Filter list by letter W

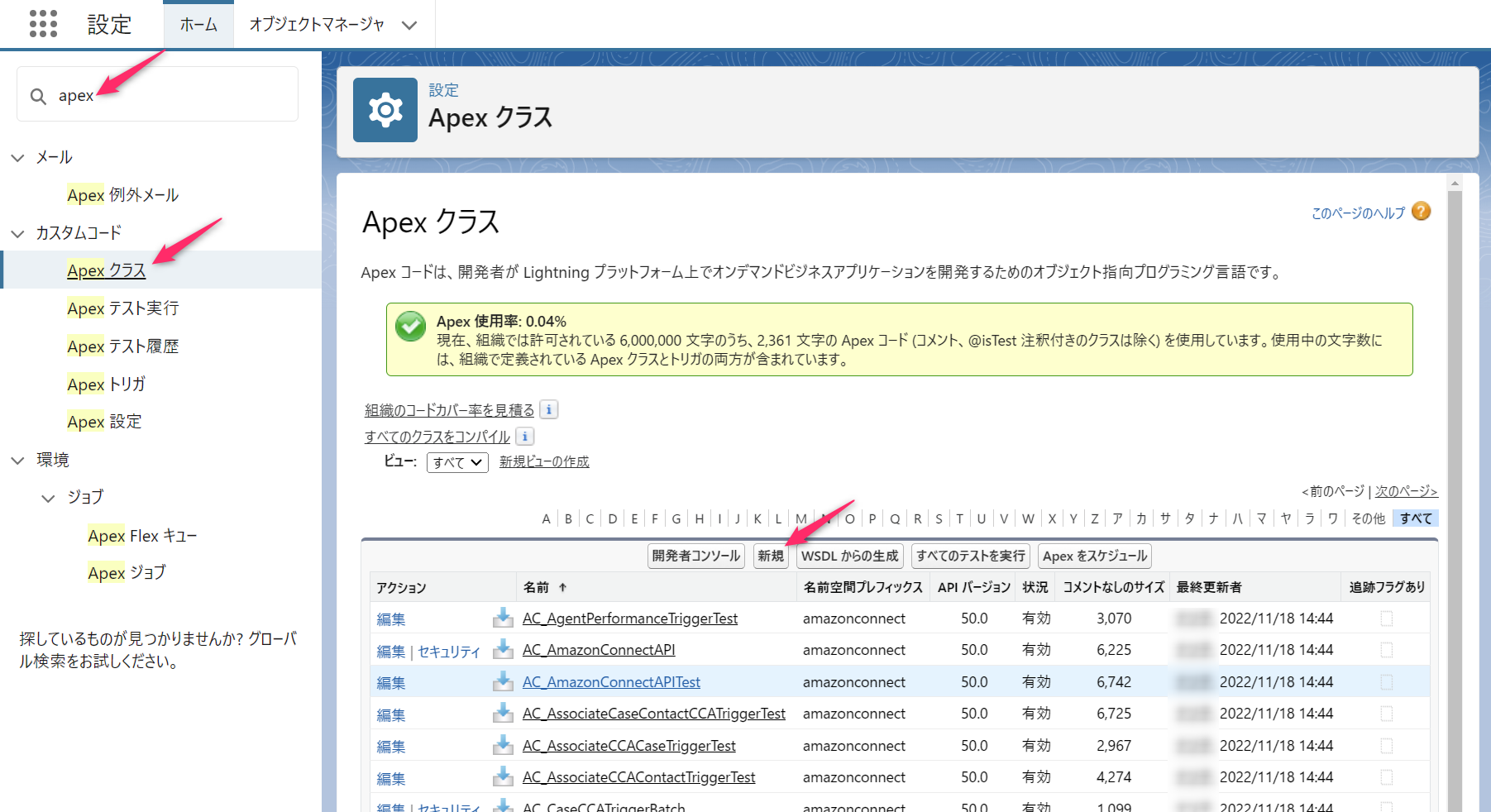pos(1028,518)
